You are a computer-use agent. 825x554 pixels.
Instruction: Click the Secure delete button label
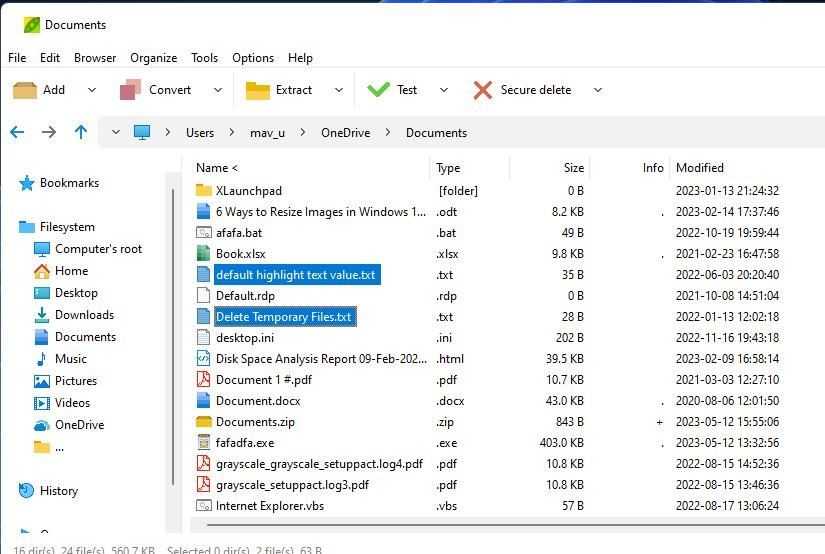[x=536, y=90]
